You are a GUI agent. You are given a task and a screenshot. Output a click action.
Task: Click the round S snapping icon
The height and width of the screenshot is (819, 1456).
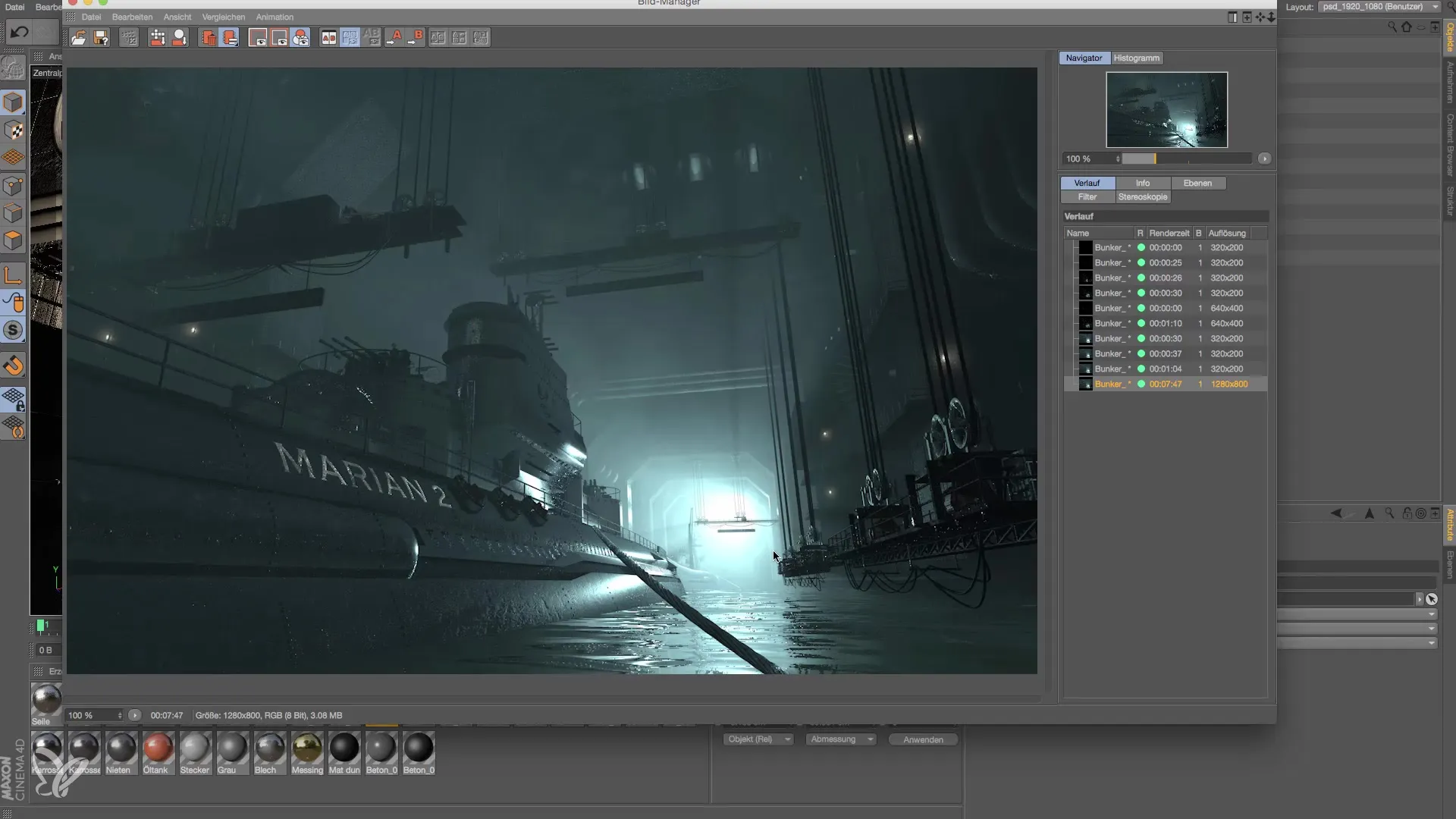[13, 330]
